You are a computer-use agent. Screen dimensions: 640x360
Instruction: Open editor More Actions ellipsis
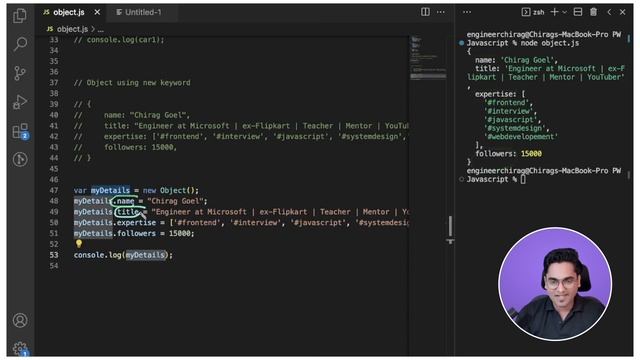[x=441, y=12]
